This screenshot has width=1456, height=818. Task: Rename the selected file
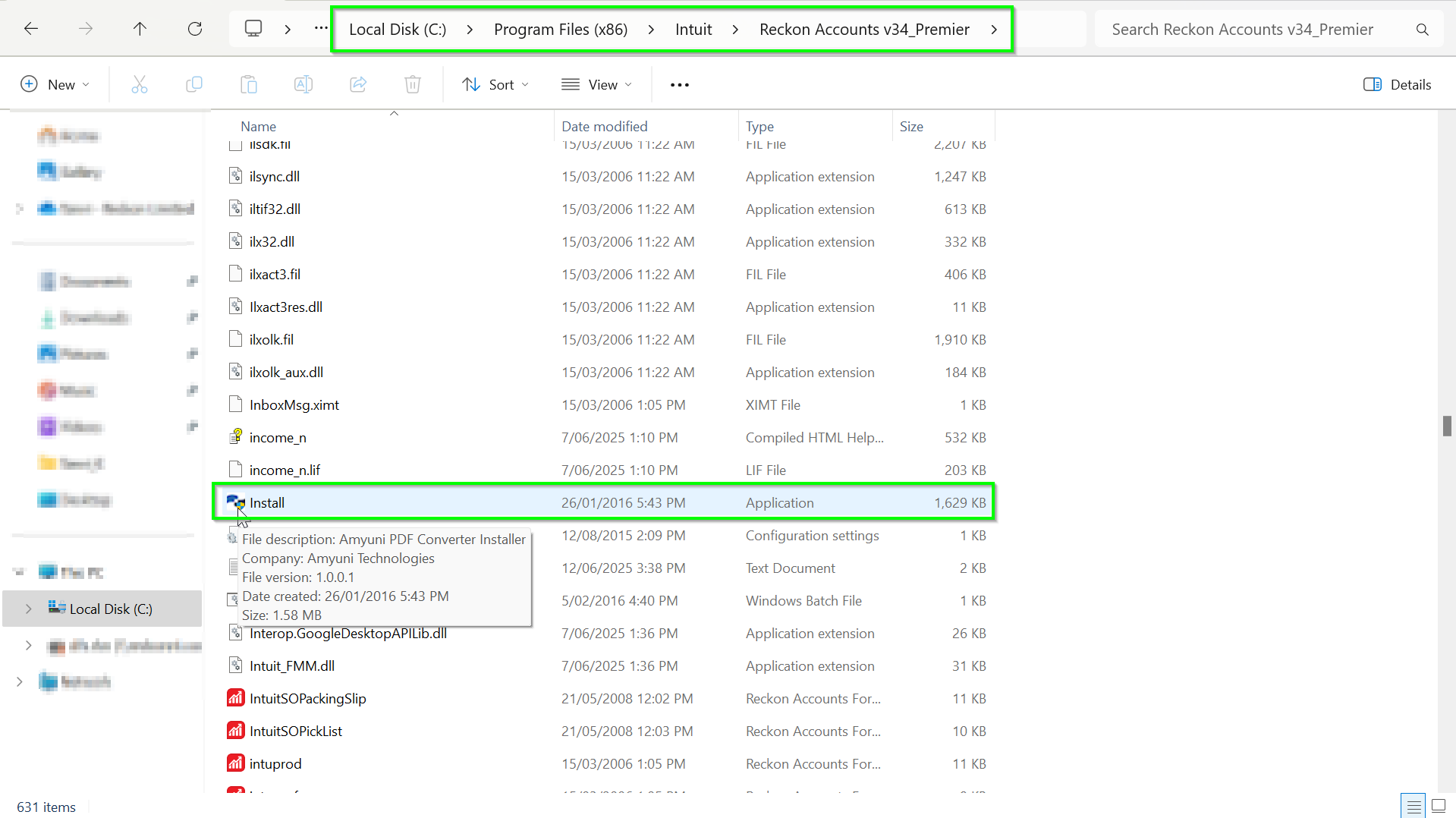pyautogui.click(x=303, y=84)
